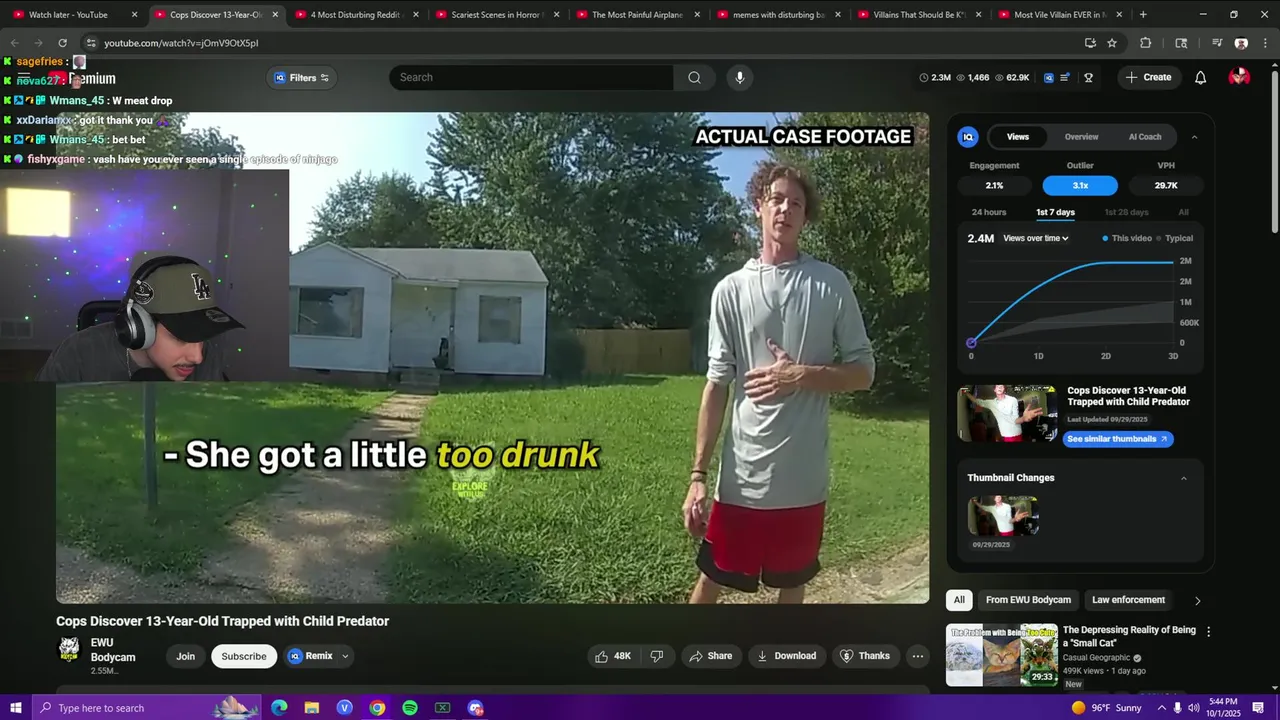The width and height of the screenshot is (1280, 720).
Task: Expand the Remix button dropdown arrow
Action: point(345,656)
